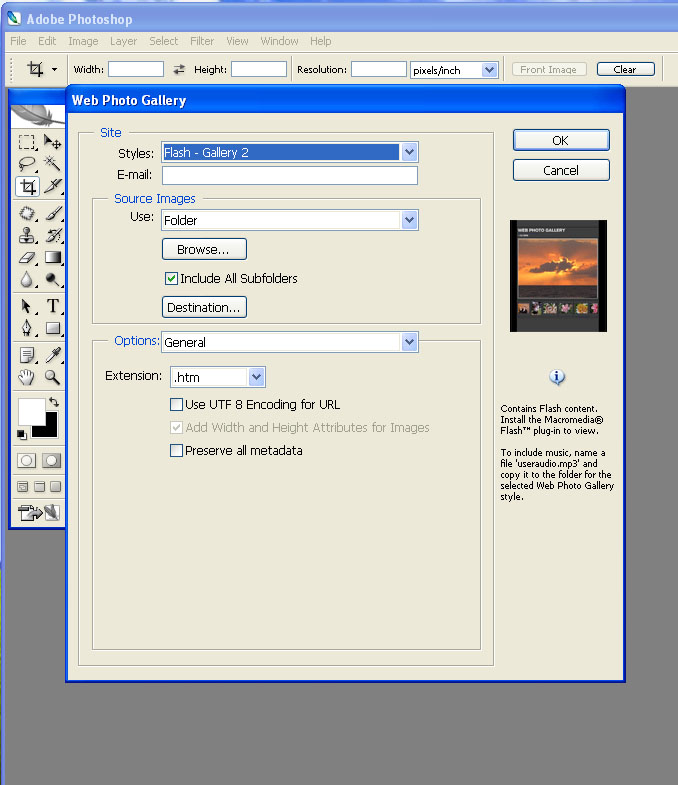Screen dimensions: 678x785
Task: Click the info icon above Flash notice
Action: pyautogui.click(x=557, y=376)
